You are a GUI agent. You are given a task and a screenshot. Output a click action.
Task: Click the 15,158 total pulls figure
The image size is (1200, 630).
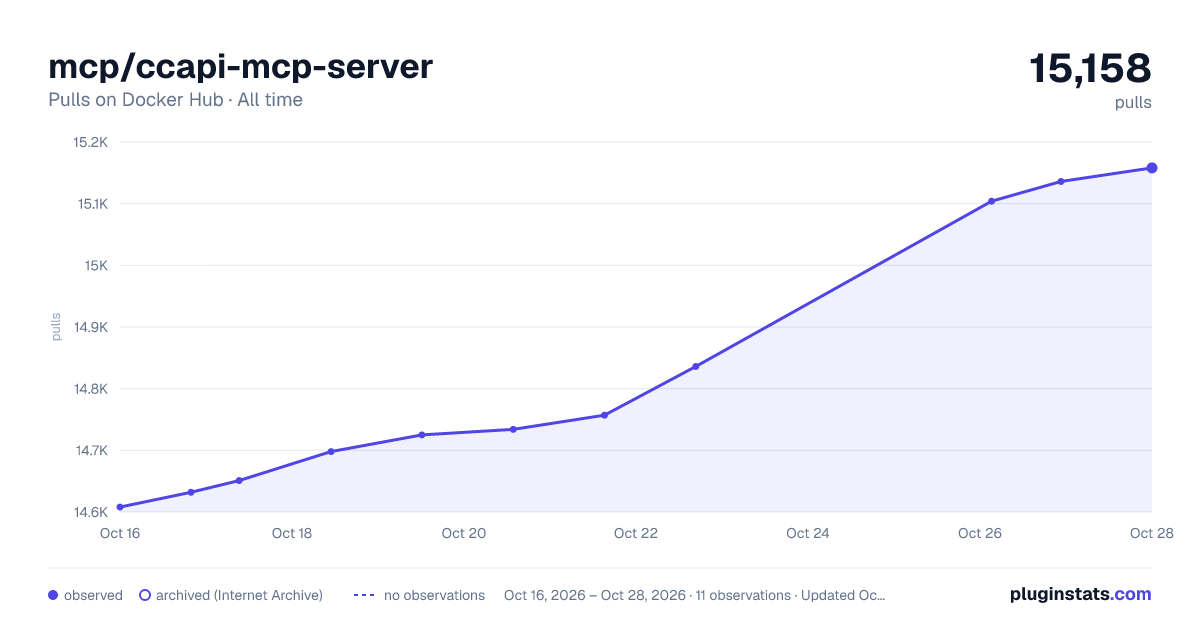[x=1090, y=69]
